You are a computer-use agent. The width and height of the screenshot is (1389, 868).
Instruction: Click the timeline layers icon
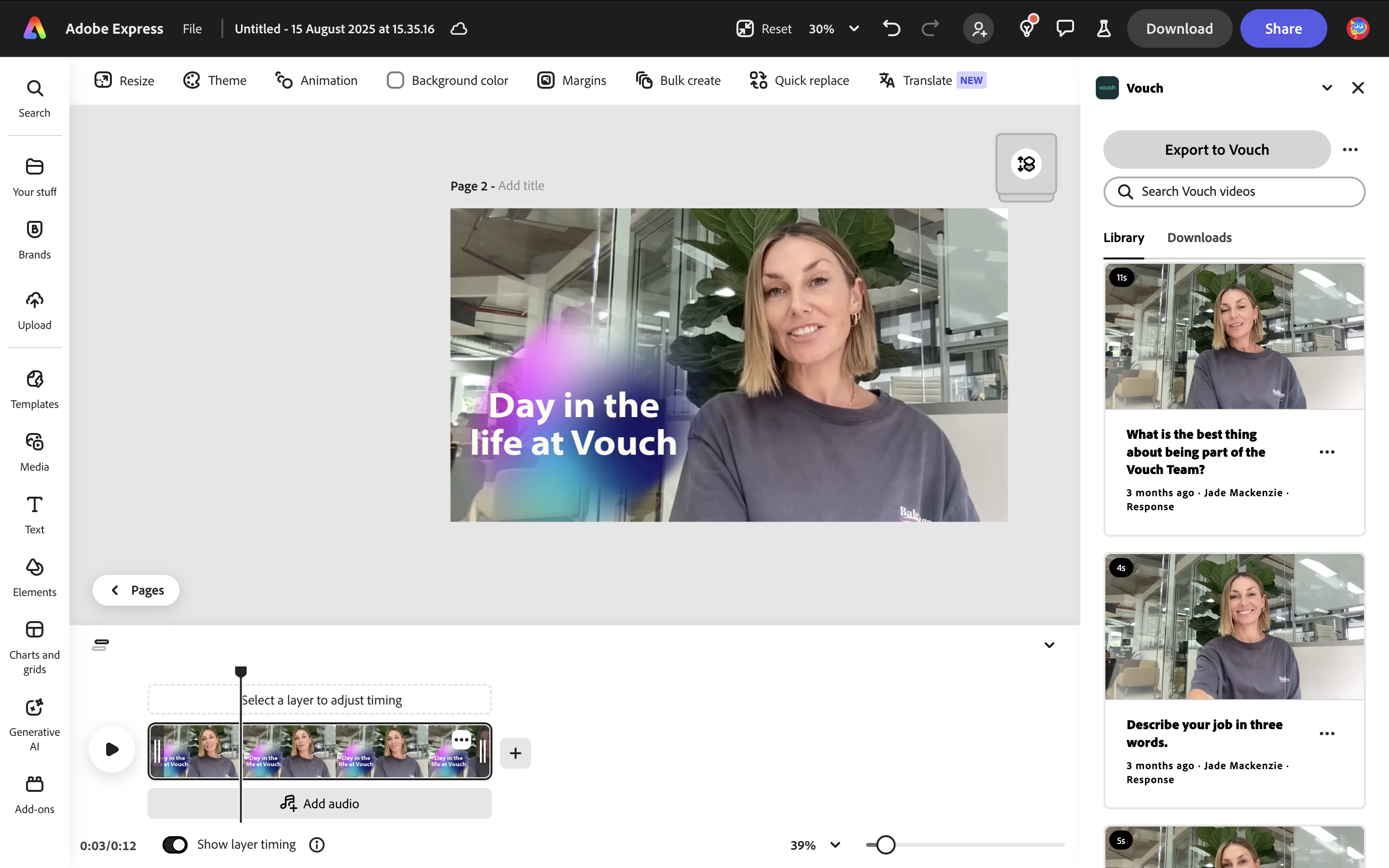tap(100, 645)
